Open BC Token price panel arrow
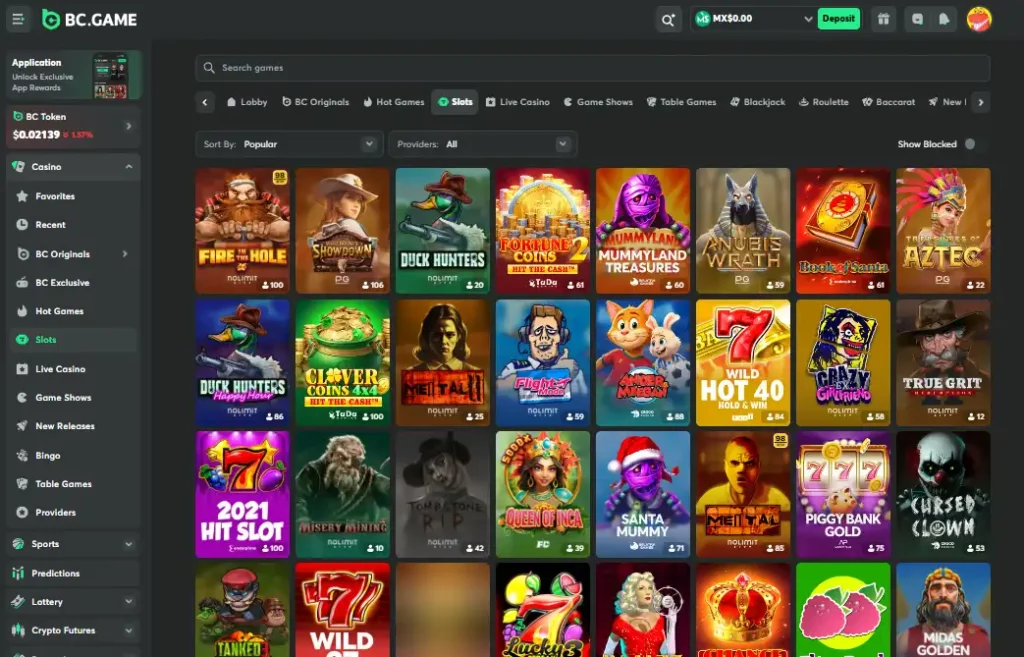 pos(129,126)
